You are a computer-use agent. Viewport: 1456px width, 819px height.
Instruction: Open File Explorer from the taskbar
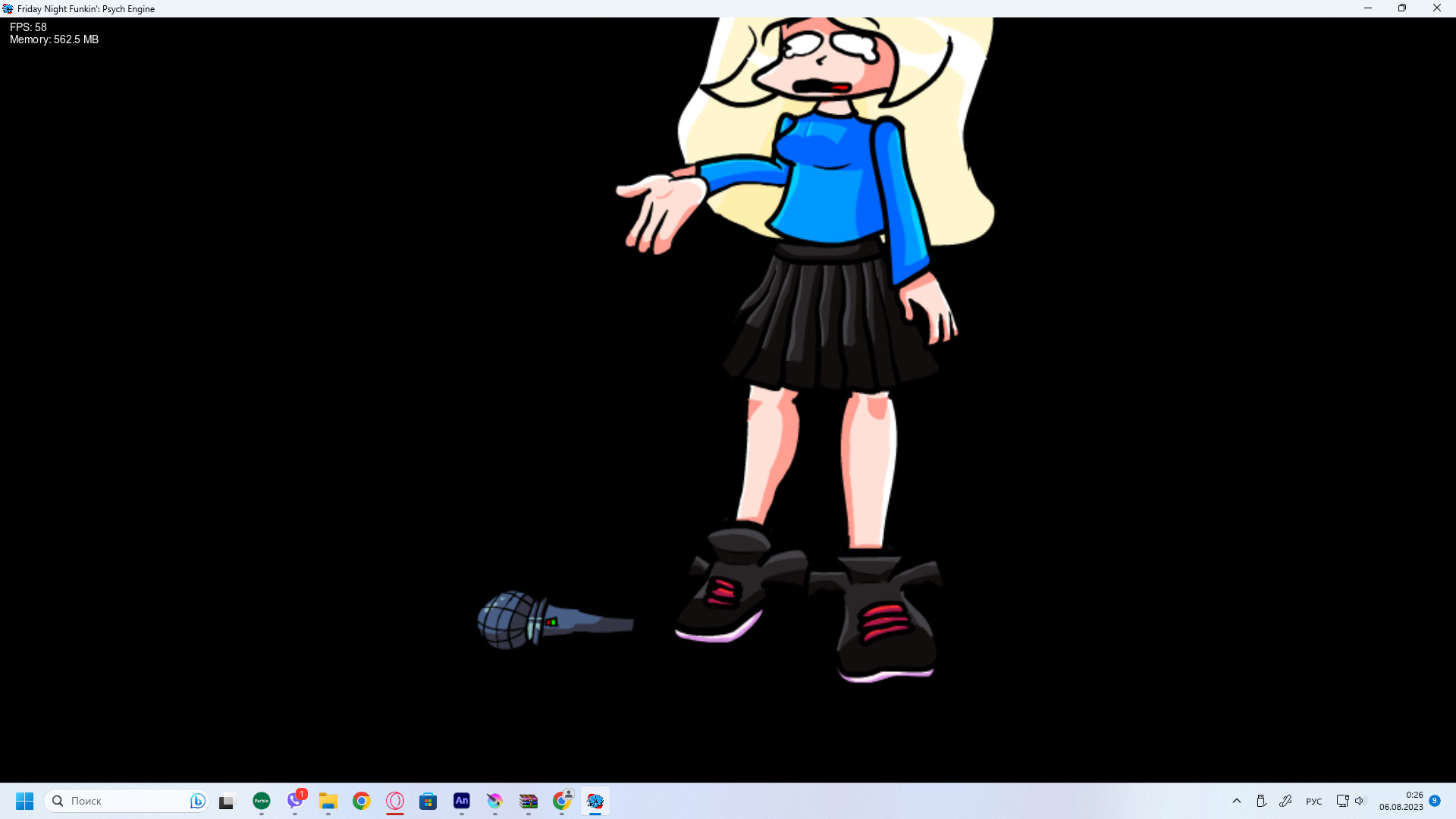pos(328,801)
